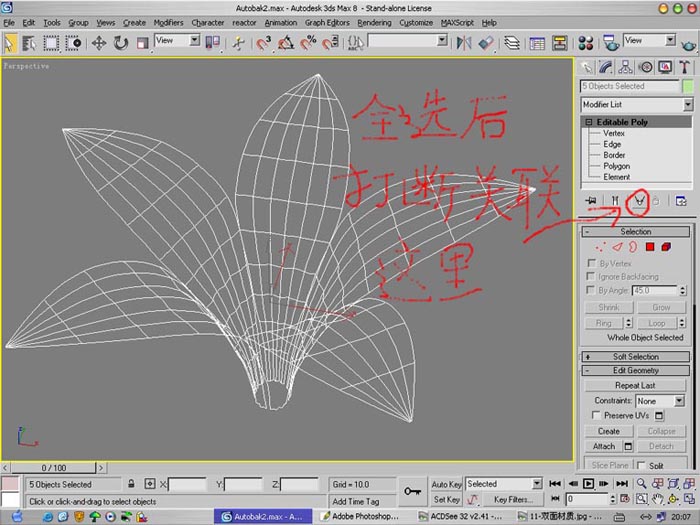The width and height of the screenshot is (700, 525).
Task: Open the Rendering menu
Action: pyautogui.click(x=374, y=22)
